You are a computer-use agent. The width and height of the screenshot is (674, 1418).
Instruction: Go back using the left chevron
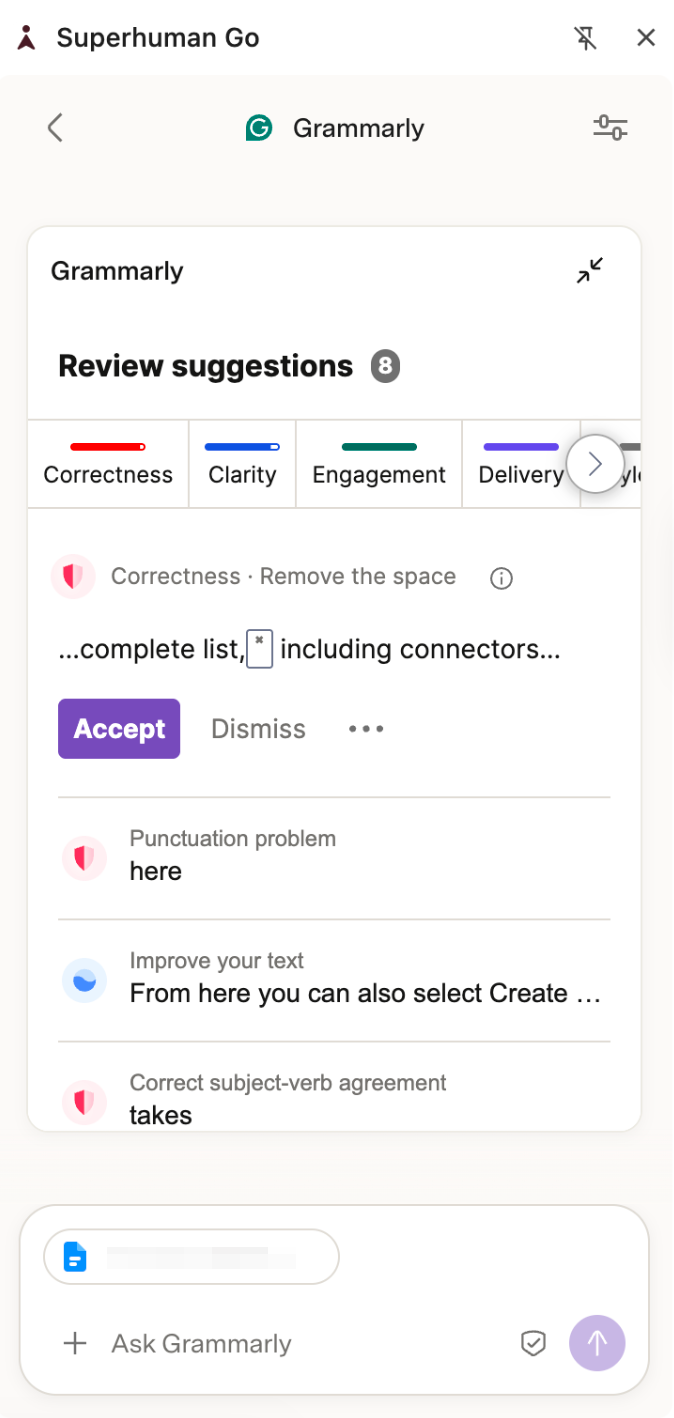(55, 128)
